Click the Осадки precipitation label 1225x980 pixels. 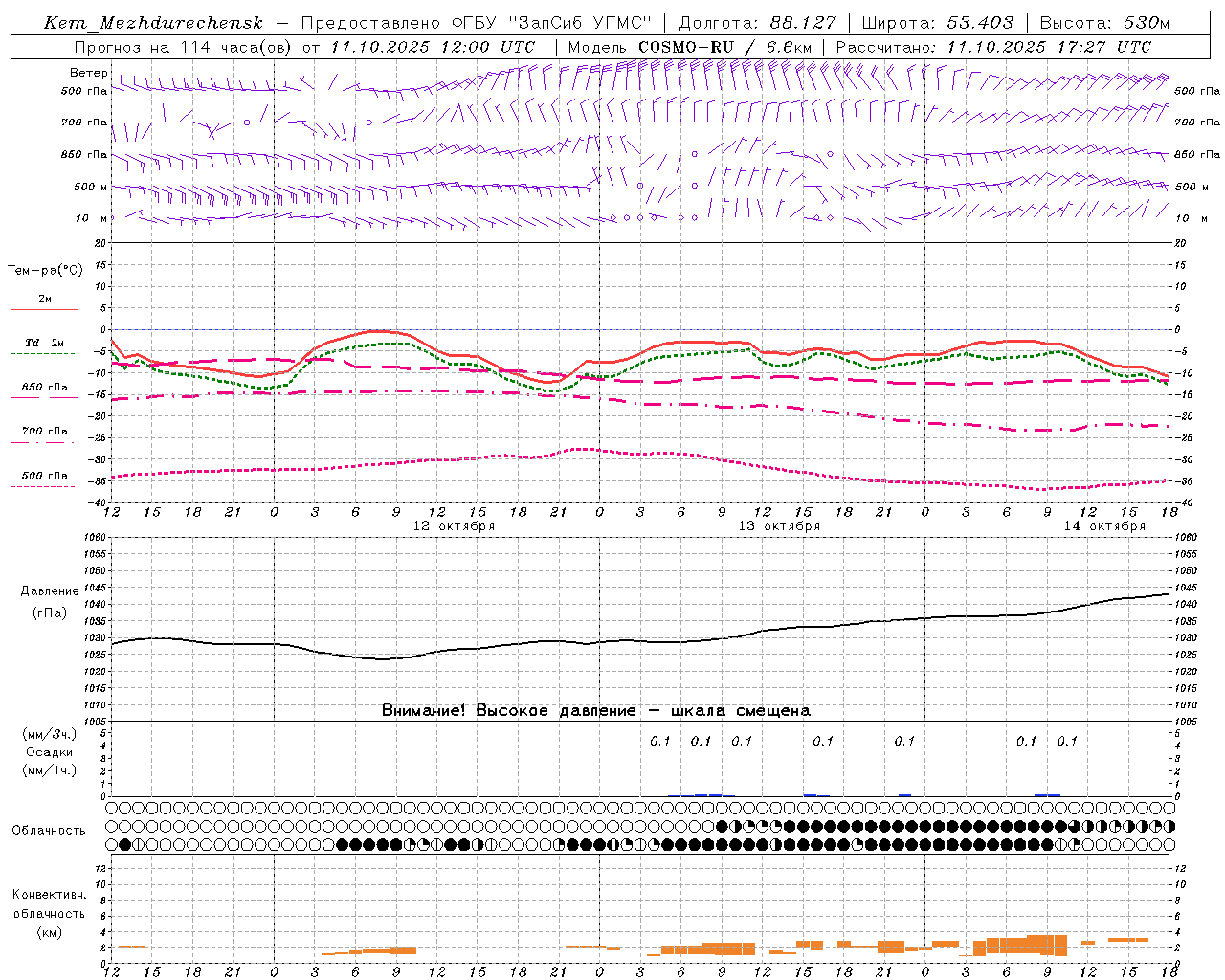coord(50,753)
